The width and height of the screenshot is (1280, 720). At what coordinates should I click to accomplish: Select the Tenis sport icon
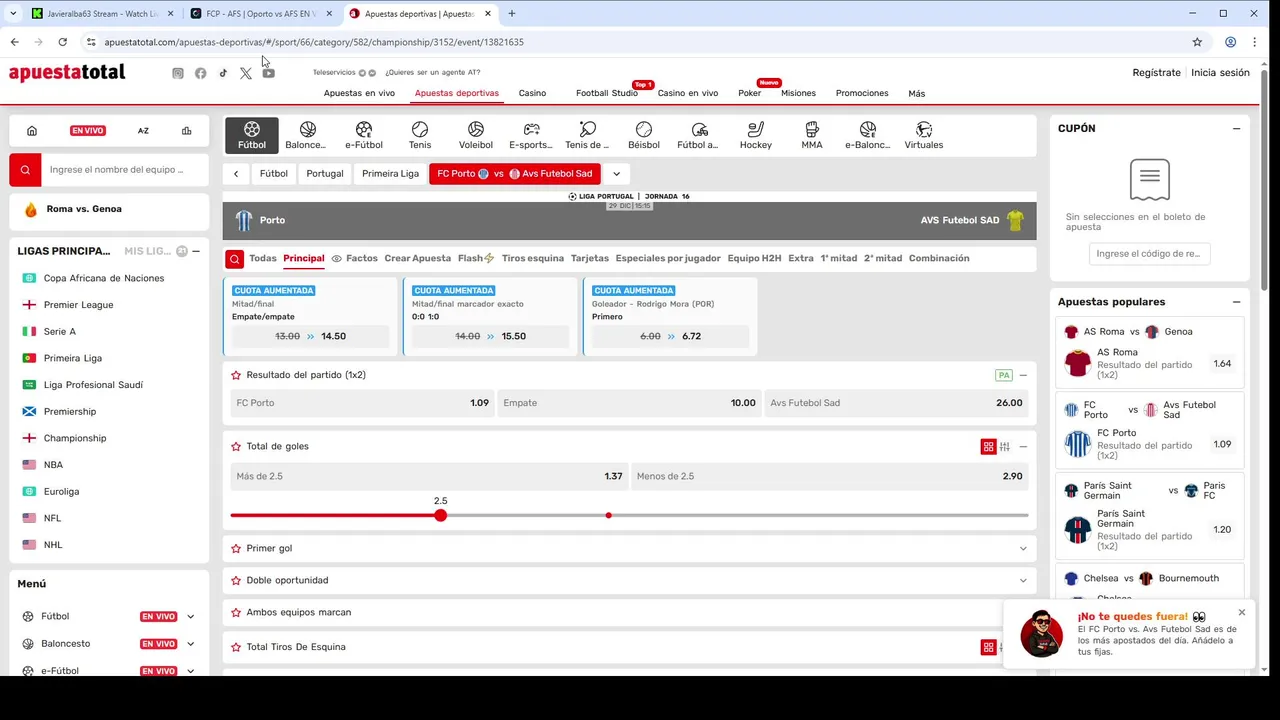coord(420,135)
